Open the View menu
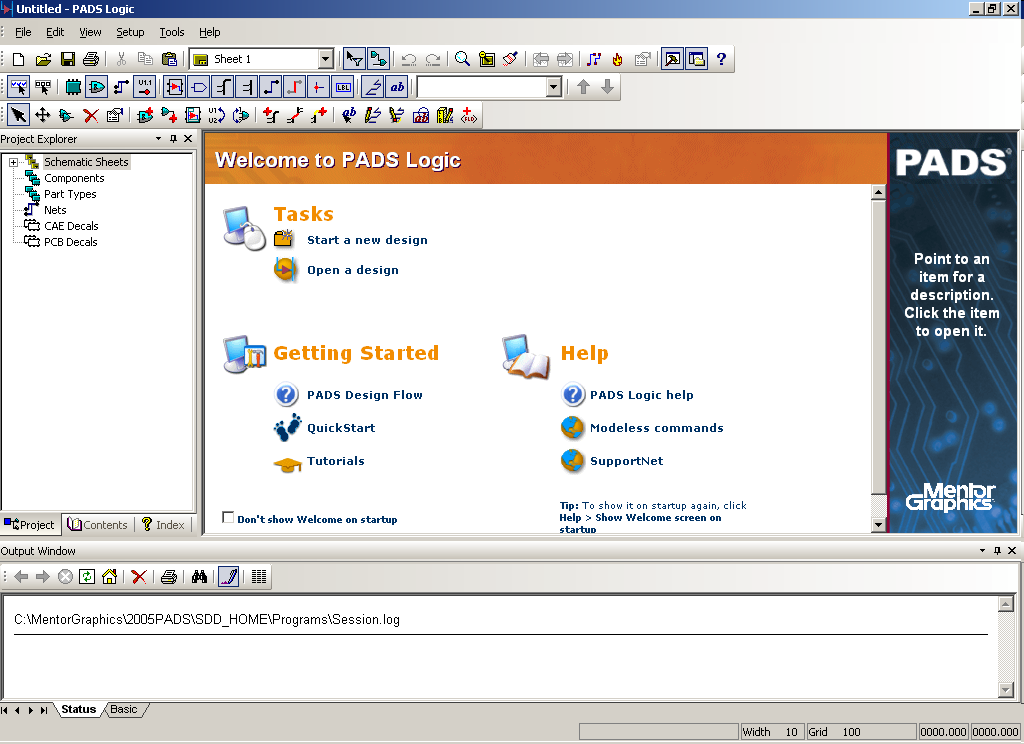Viewport: 1024px width, 744px height. [x=90, y=32]
